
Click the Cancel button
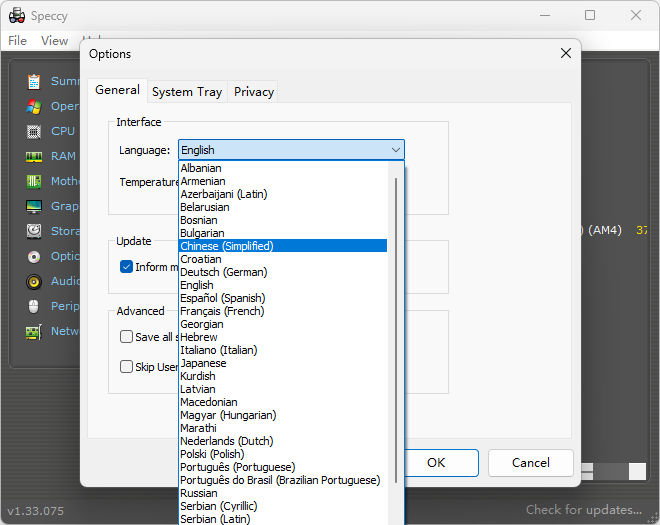pos(530,463)
